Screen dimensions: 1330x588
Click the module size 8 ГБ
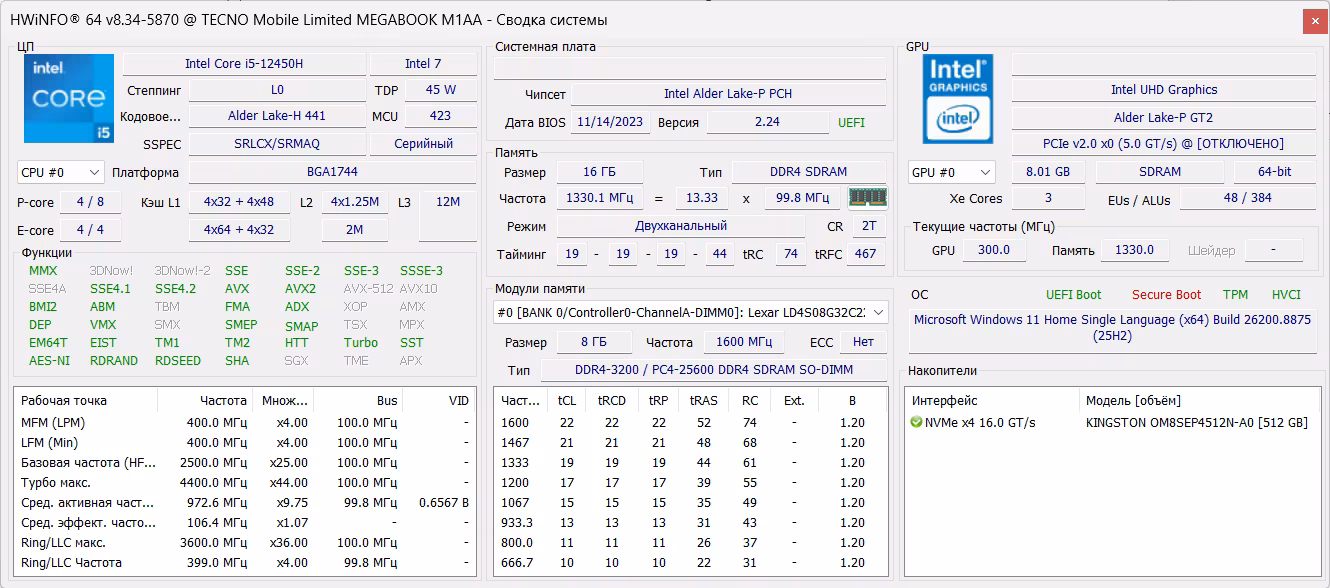594,342
